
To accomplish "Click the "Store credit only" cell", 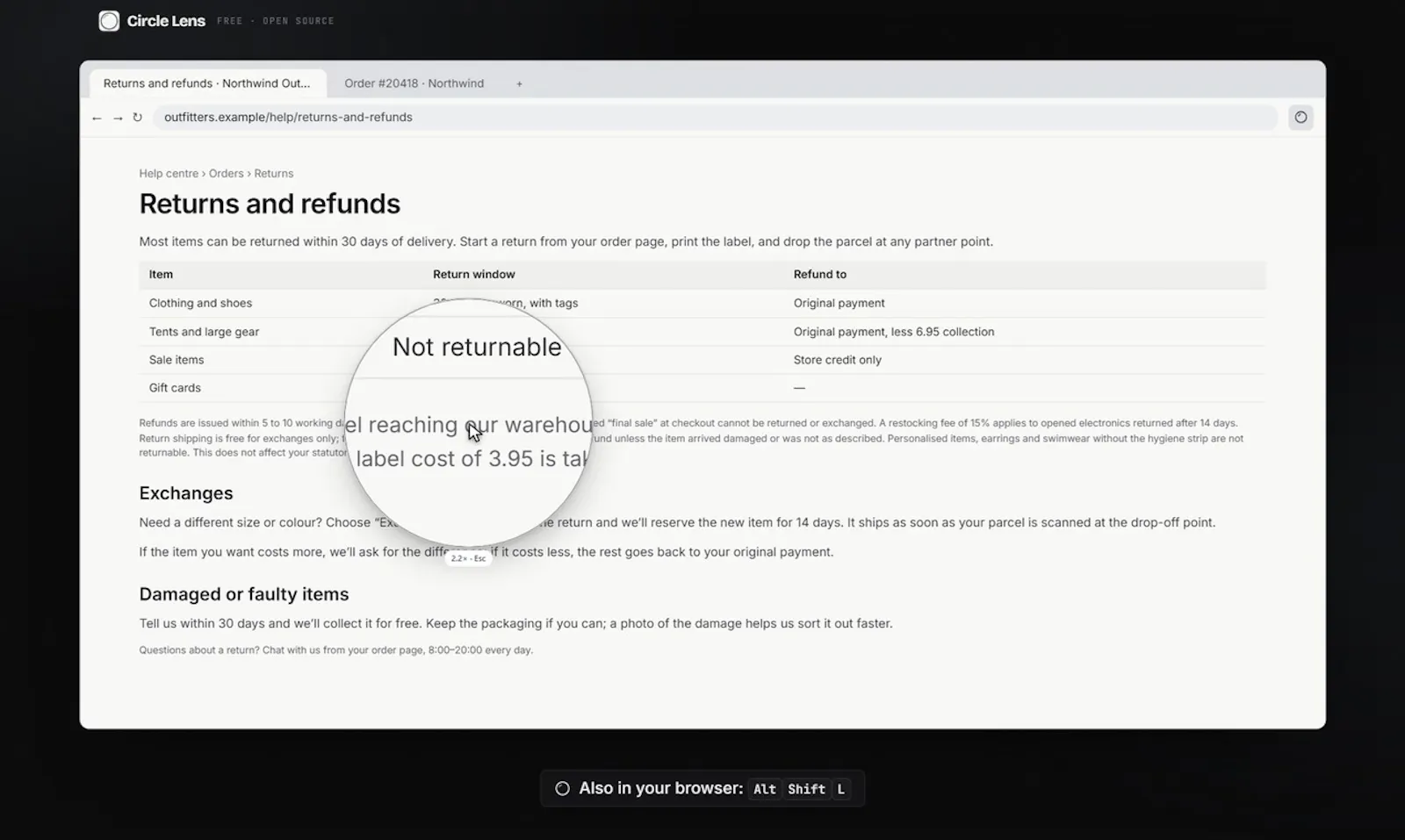I will [837, 360].
